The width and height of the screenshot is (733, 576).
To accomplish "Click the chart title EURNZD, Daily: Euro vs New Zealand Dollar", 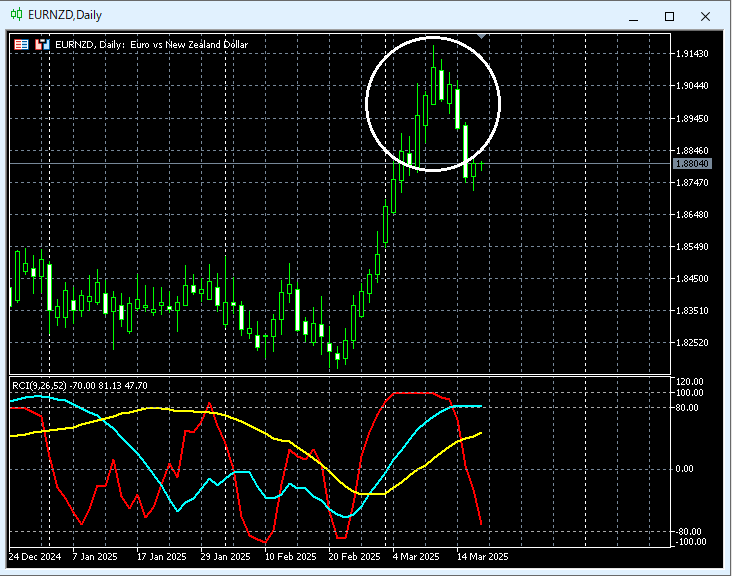I will point(151,44).
